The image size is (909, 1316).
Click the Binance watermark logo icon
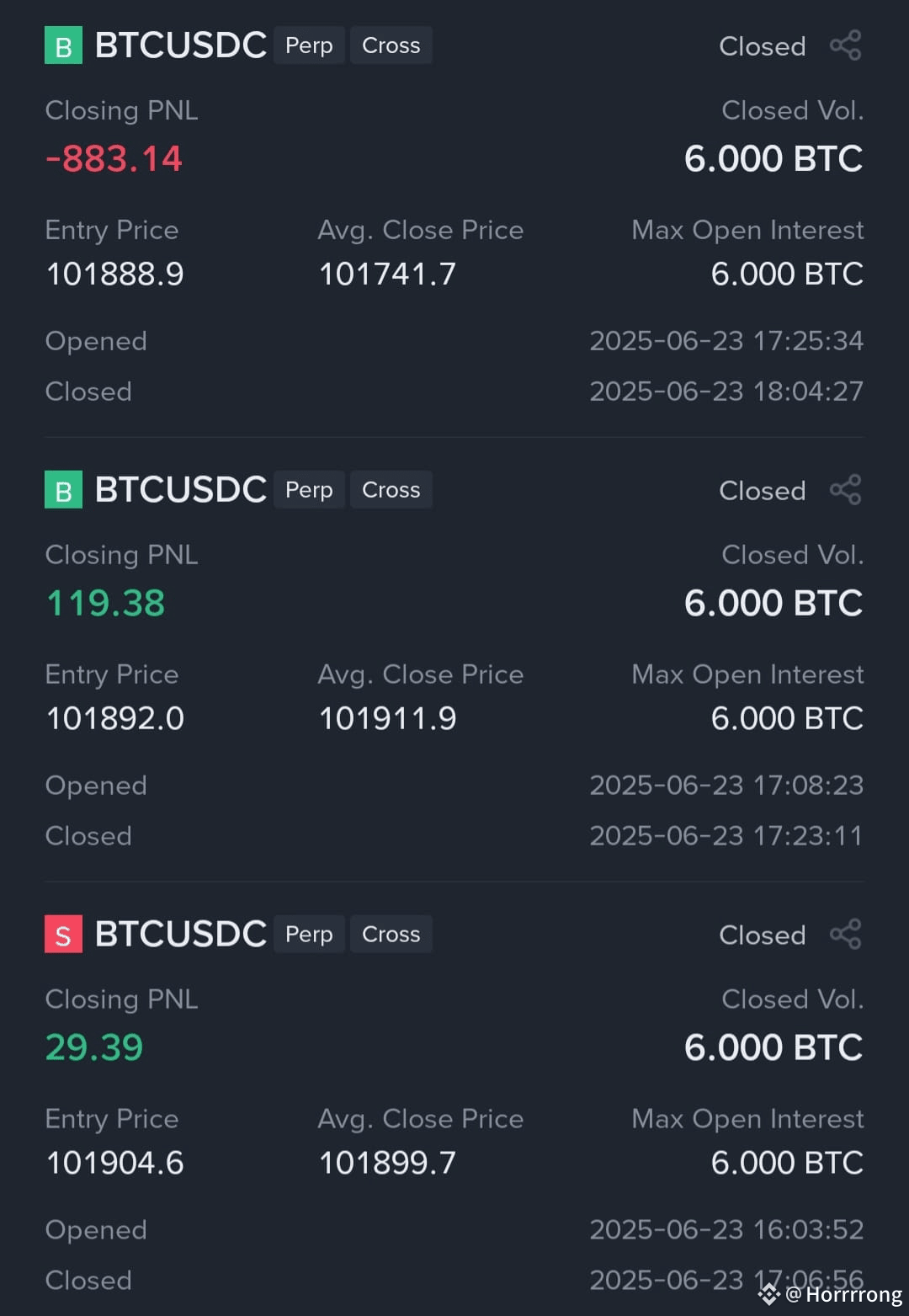coord(769,1294)
